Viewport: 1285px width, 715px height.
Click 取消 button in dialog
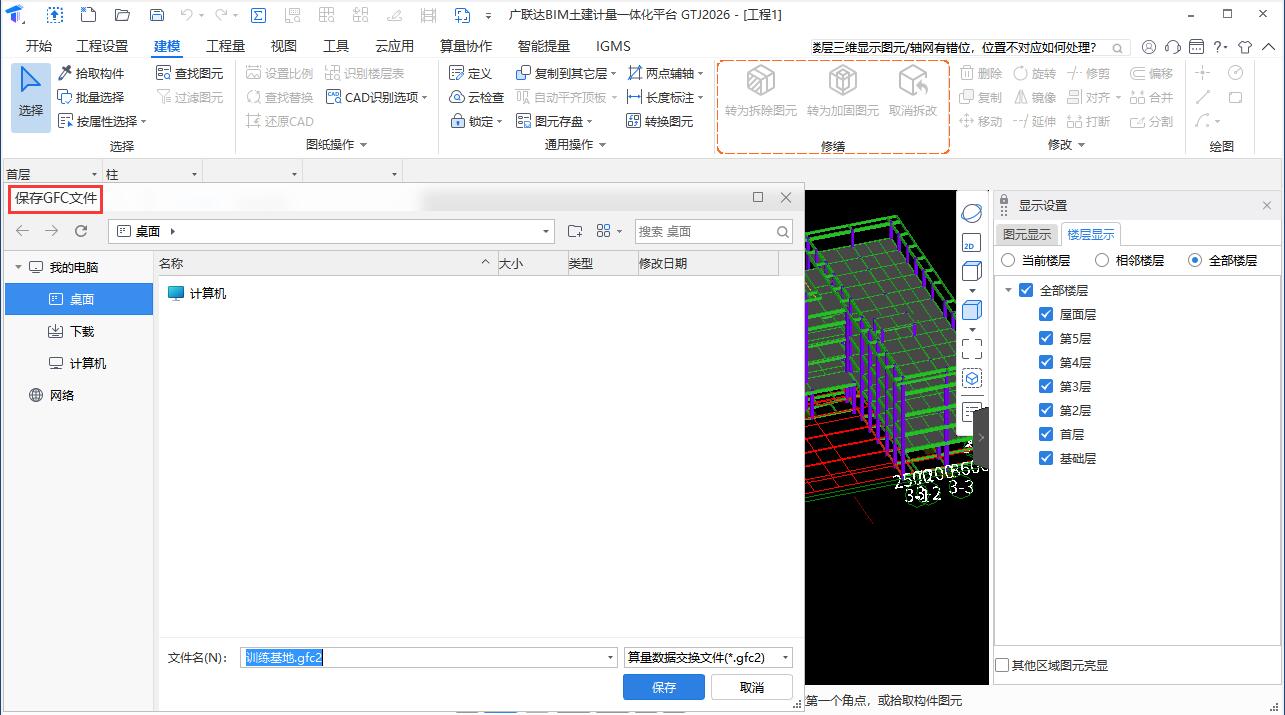click(x=752, y=687)
